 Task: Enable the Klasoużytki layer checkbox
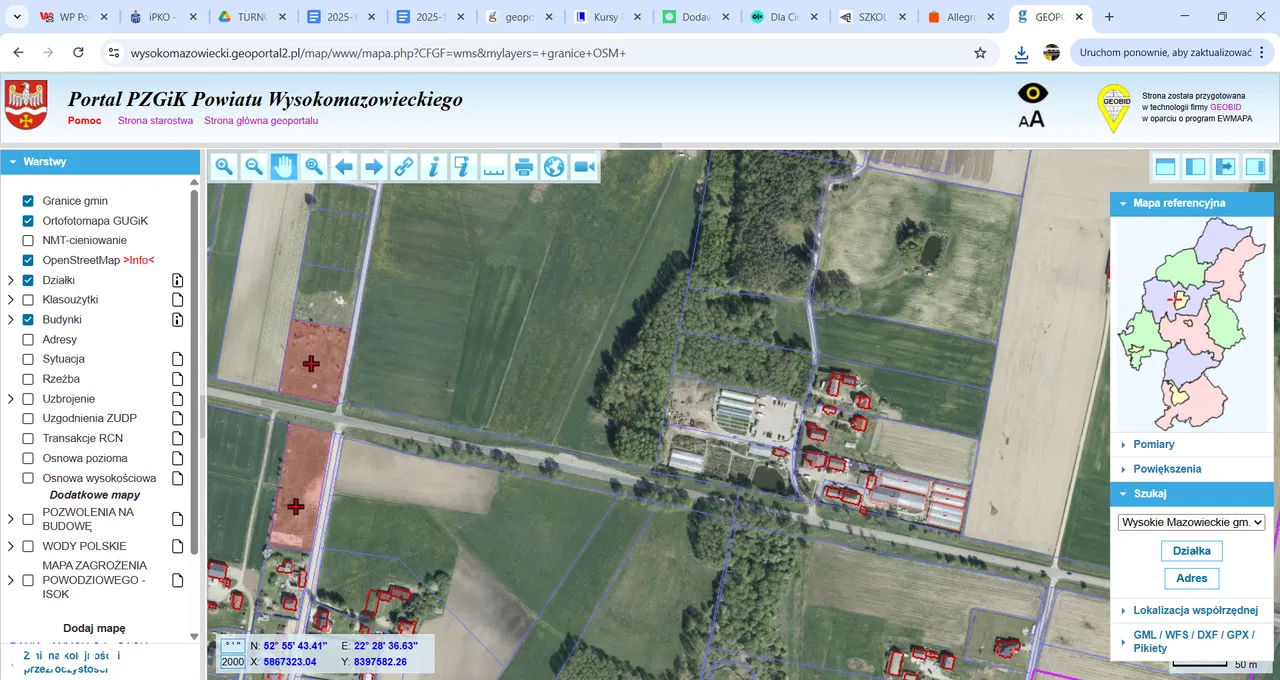pyautogui.click(x=28, y=300)
